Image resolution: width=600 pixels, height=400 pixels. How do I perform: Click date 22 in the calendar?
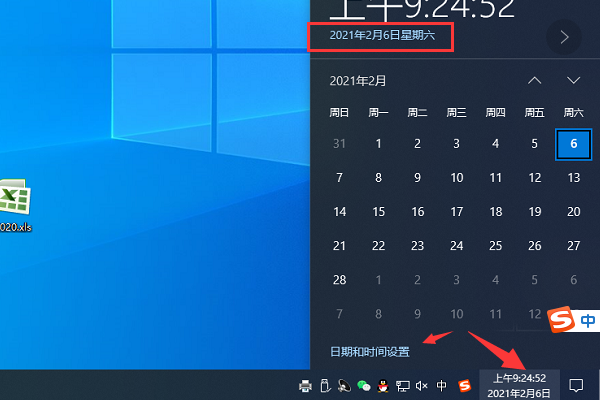(x=378, y=246)
